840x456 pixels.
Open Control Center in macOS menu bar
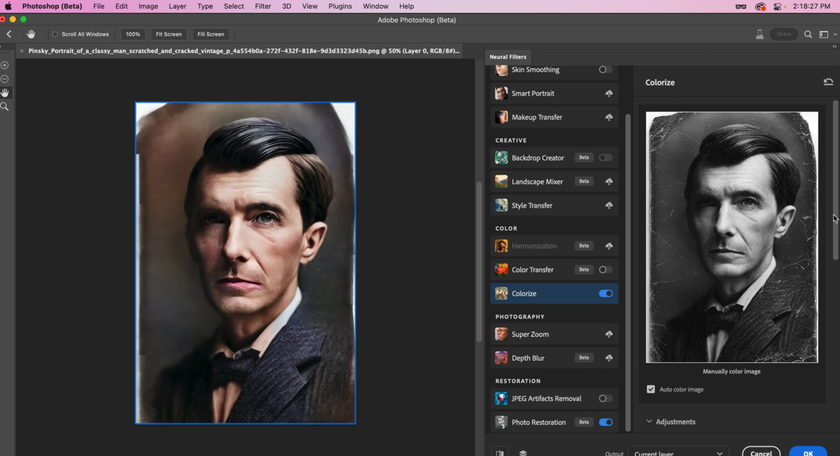(777, 6)
